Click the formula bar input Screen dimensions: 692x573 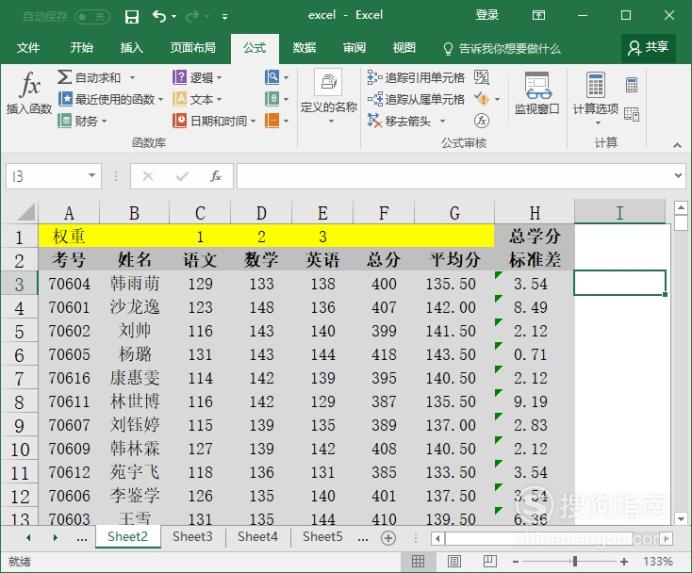(455, 176)
